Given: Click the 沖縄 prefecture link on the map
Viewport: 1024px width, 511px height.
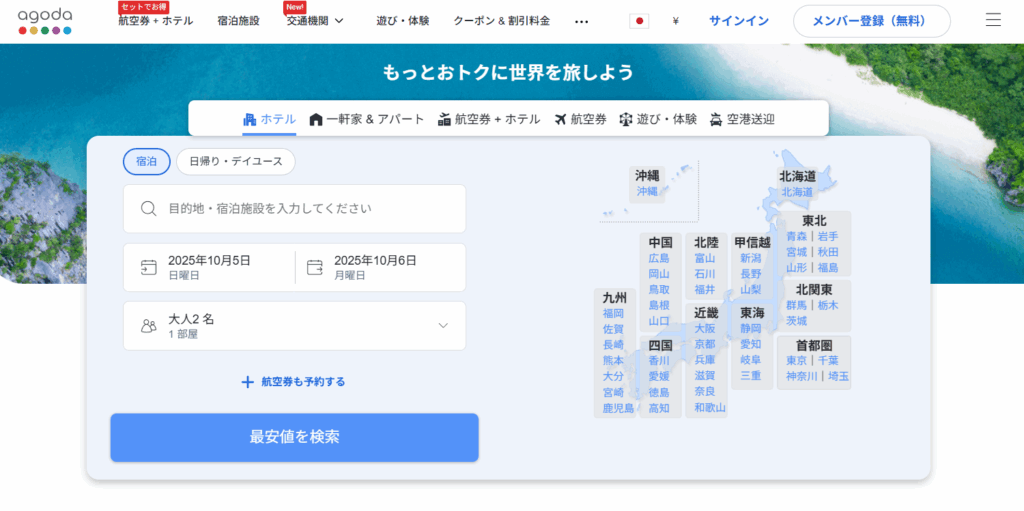Looking at the screenshot, I should 647,190.
